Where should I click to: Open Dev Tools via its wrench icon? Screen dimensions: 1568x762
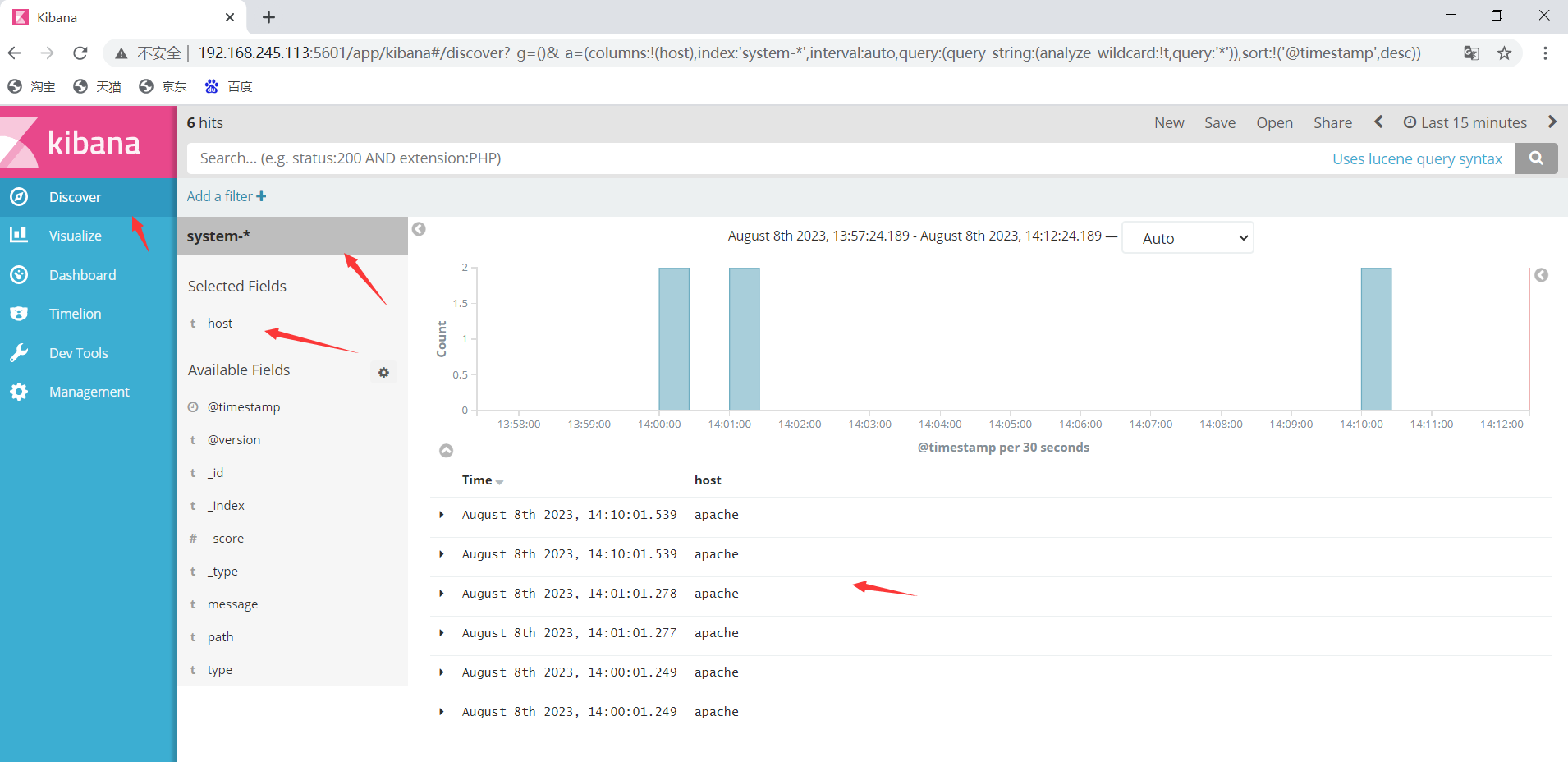click(19, 353)
